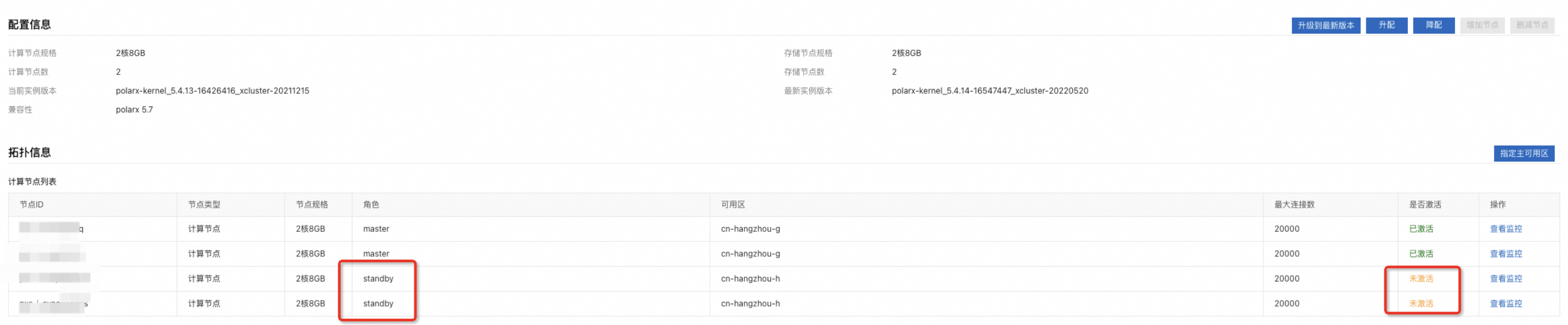1568x325 pixels.
Task: Click the 升级到最新版本 button
Action: pyautogui.click(x=1326, y=26)
